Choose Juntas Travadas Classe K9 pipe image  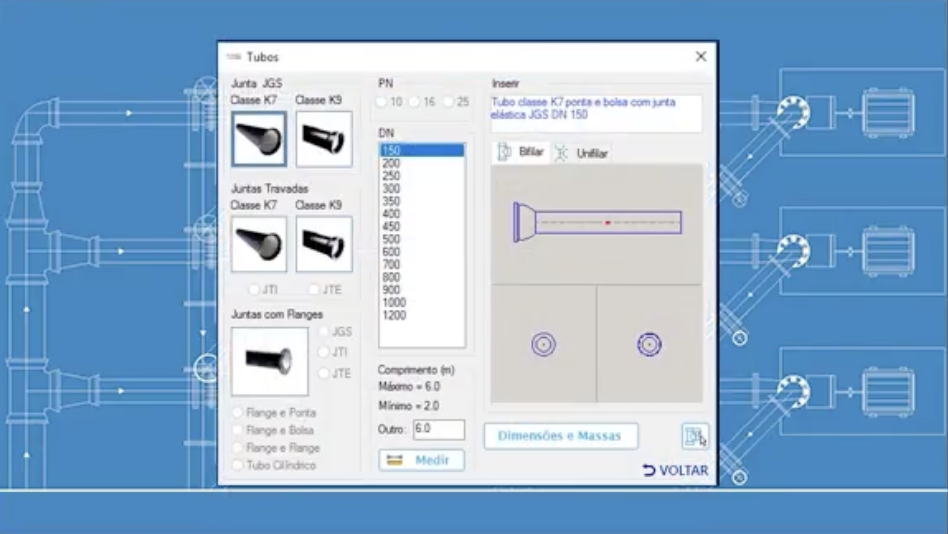[324, 244]
